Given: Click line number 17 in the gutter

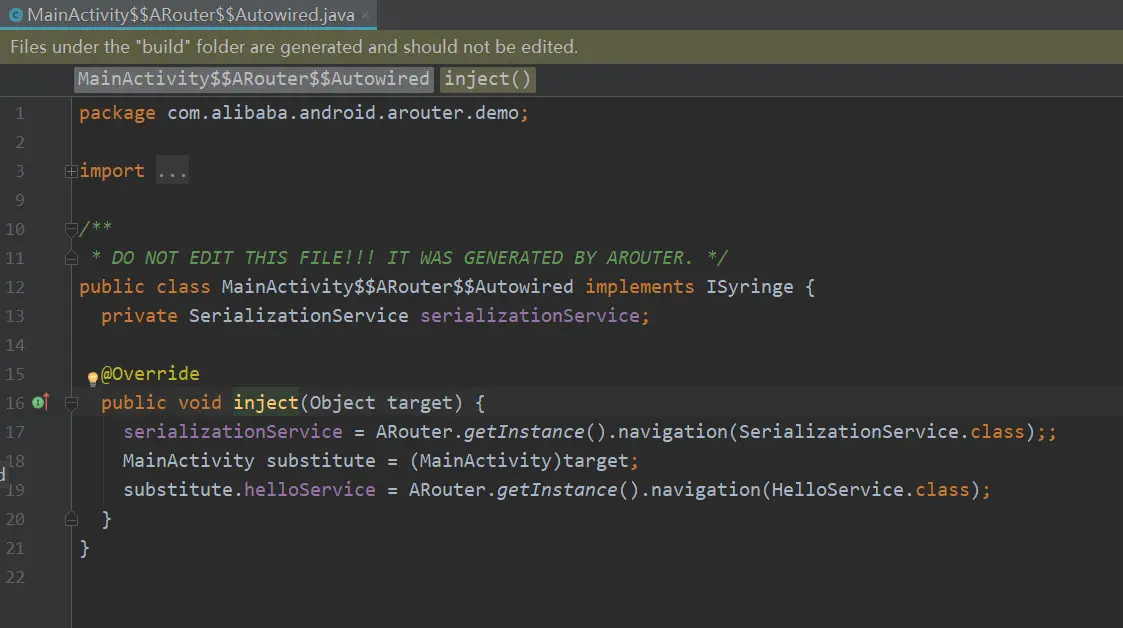Looking at the screenshot, I should point(15,432).
